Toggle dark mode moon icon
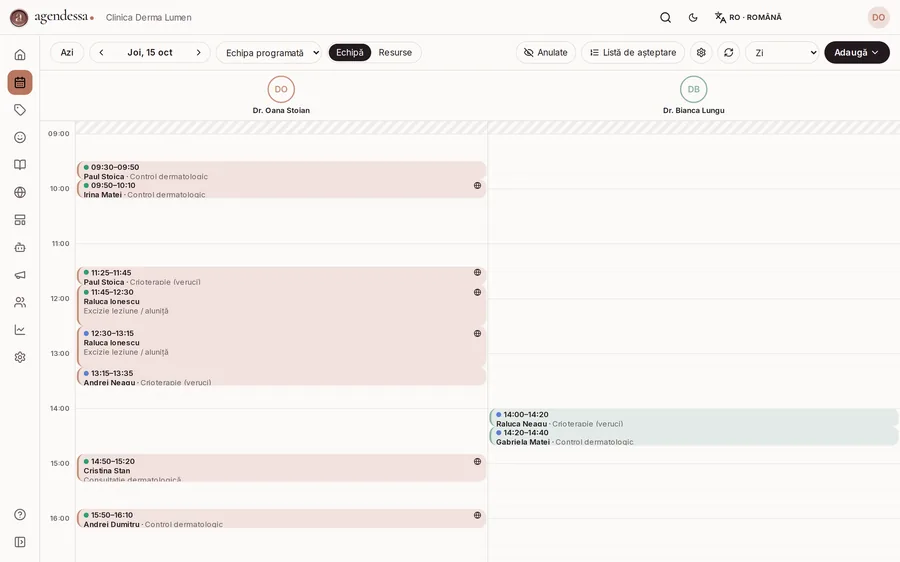 [693, 17]
